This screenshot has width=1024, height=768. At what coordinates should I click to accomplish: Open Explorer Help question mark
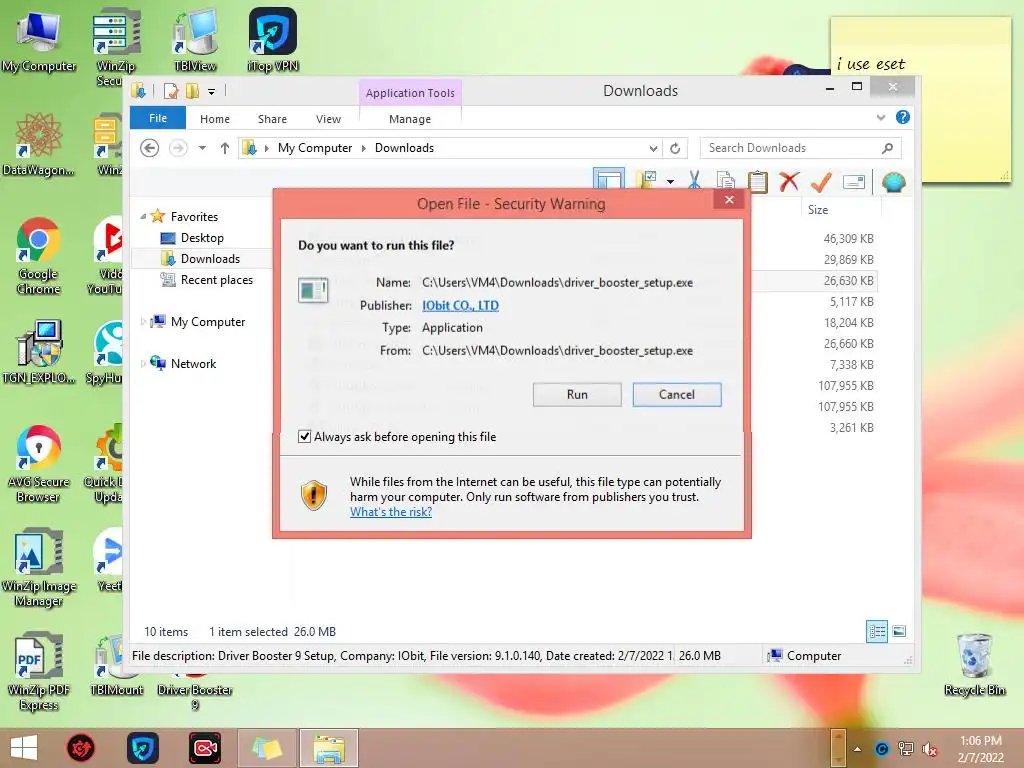point(903,117)
